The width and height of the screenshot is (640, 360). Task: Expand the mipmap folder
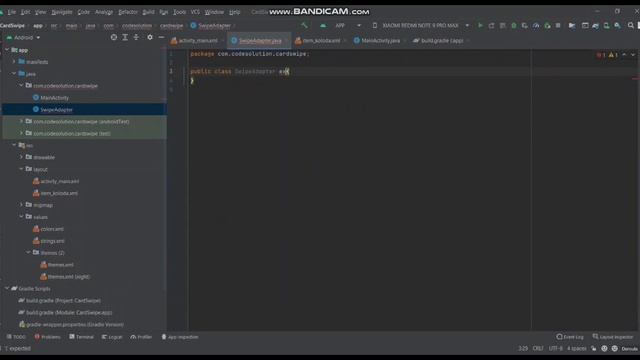tap(21, 204)
